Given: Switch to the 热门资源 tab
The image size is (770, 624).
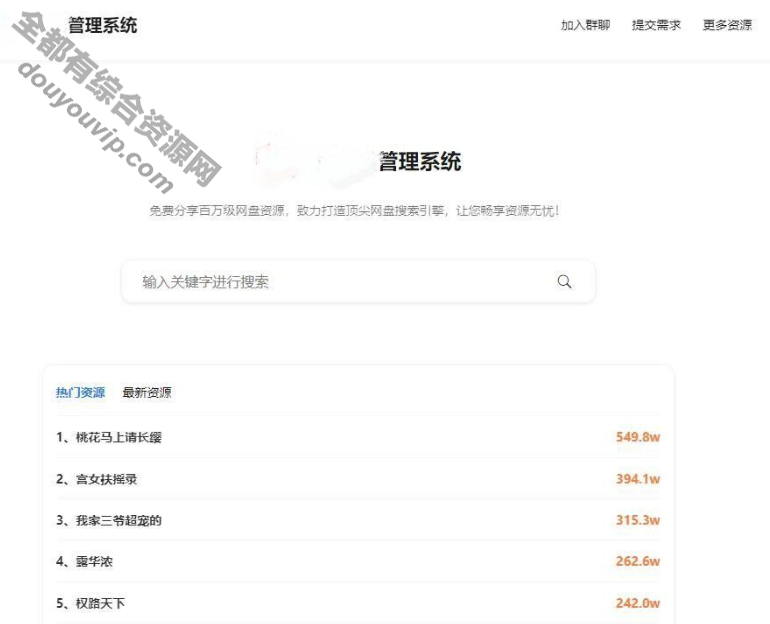Looking at the screenshot, I should (80, 392).
